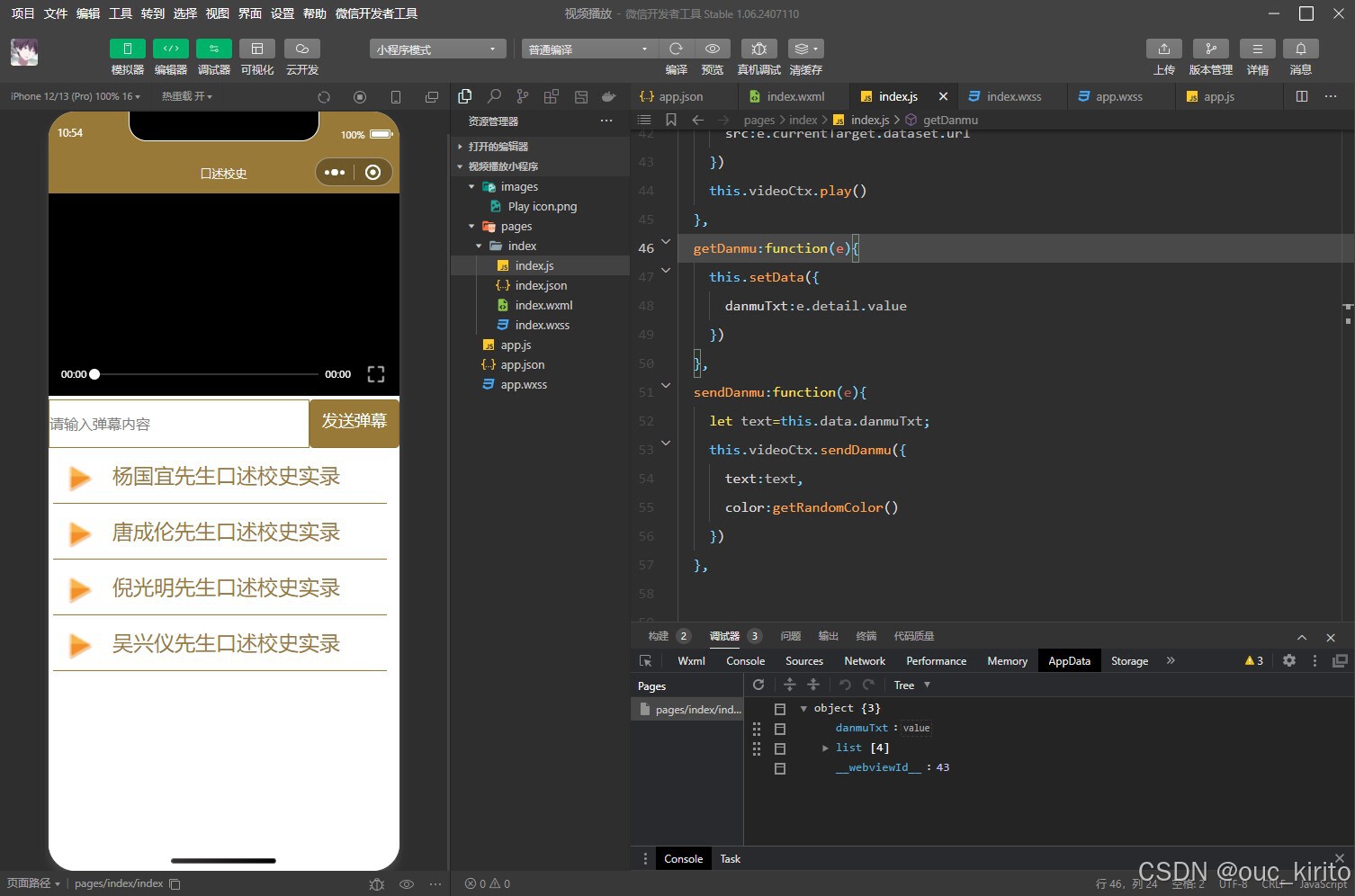The height and width of the screenshot is (896, 1355).
Task: Open the 项目 menu
Action: click(22, 13)
